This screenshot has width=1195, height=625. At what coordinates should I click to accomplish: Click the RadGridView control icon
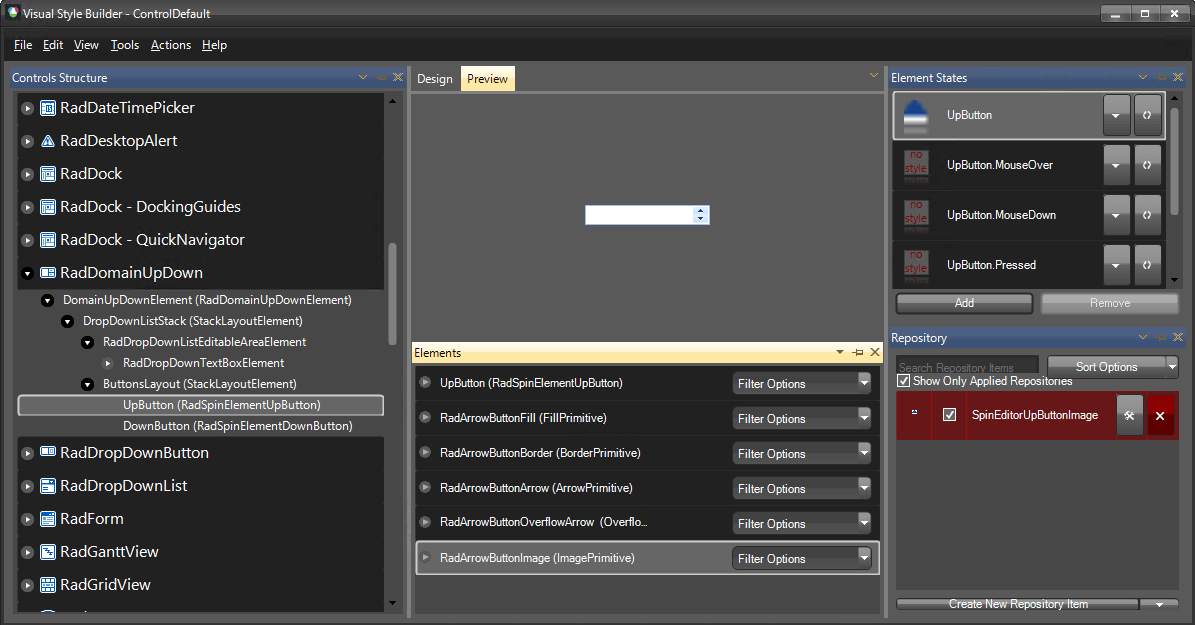click(47, 584)
